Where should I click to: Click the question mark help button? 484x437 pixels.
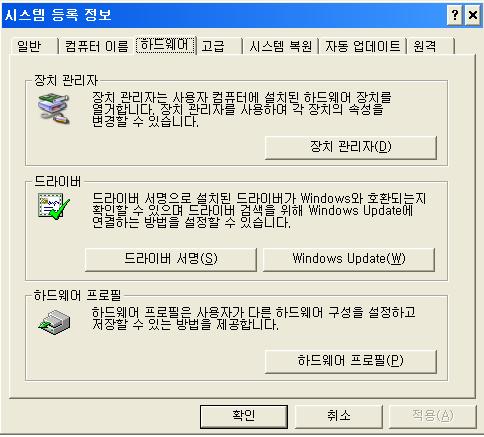[x=454, y=15]
